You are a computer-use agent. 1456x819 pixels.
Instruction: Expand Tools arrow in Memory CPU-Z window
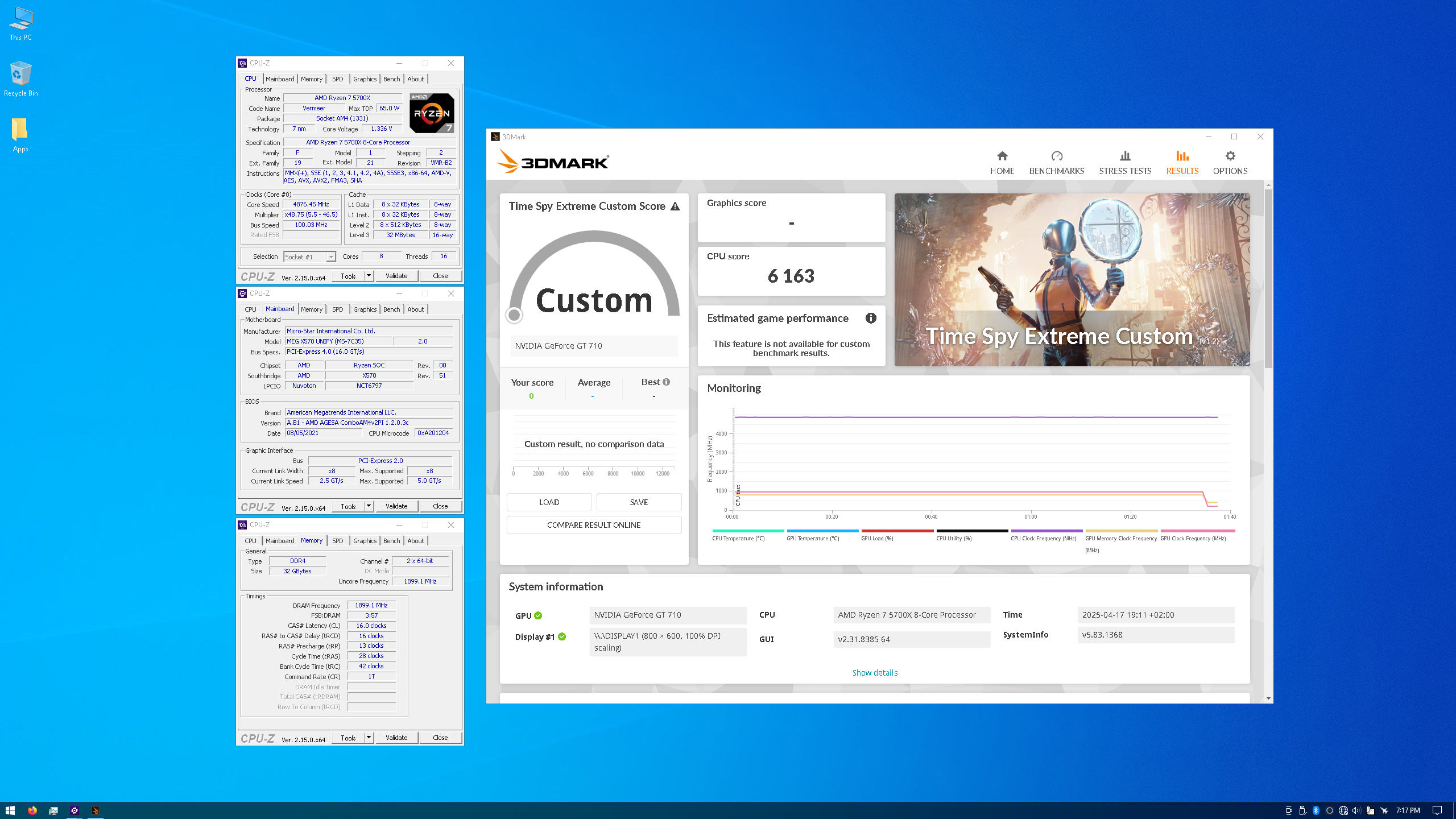pyautogui.click(x=369, y=738)
